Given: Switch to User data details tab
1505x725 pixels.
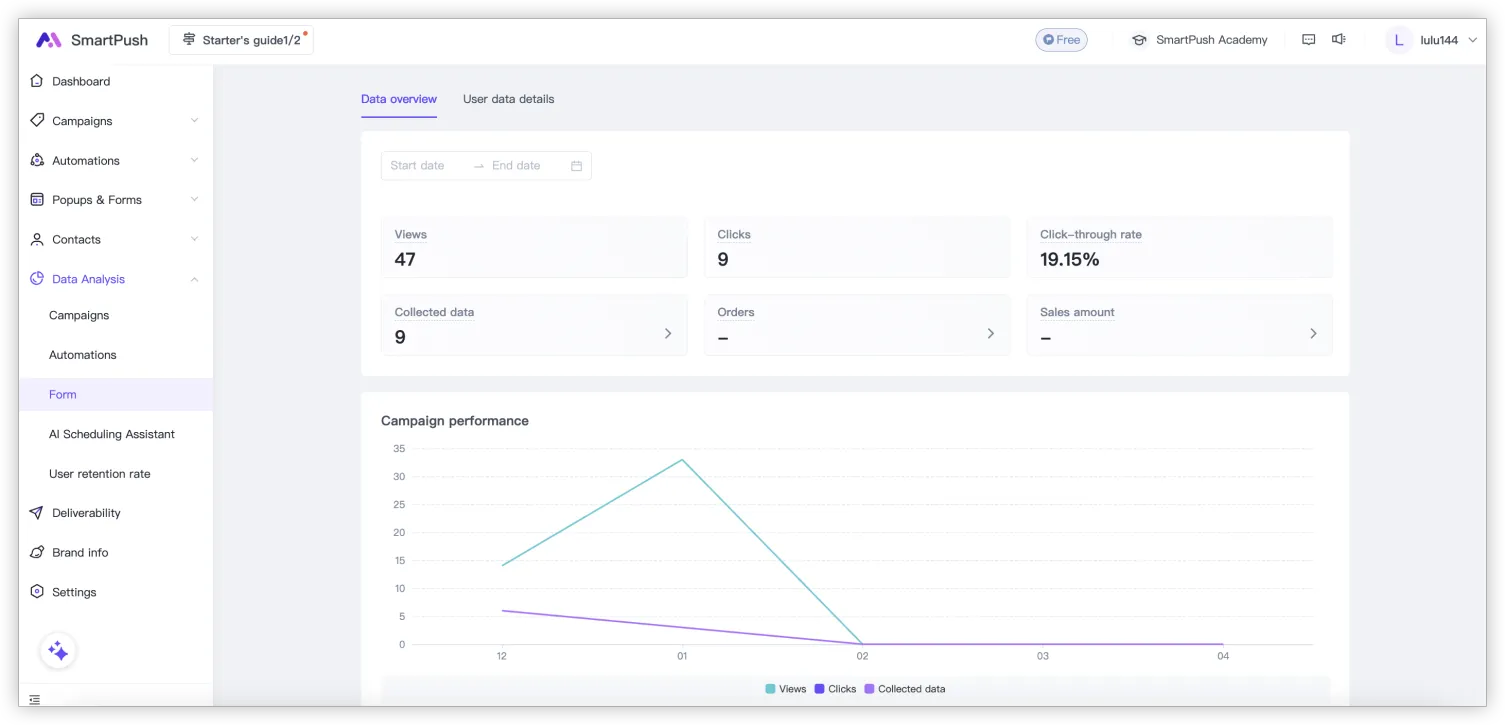Looking at the screenshot, I should click(x=508, y=99).
